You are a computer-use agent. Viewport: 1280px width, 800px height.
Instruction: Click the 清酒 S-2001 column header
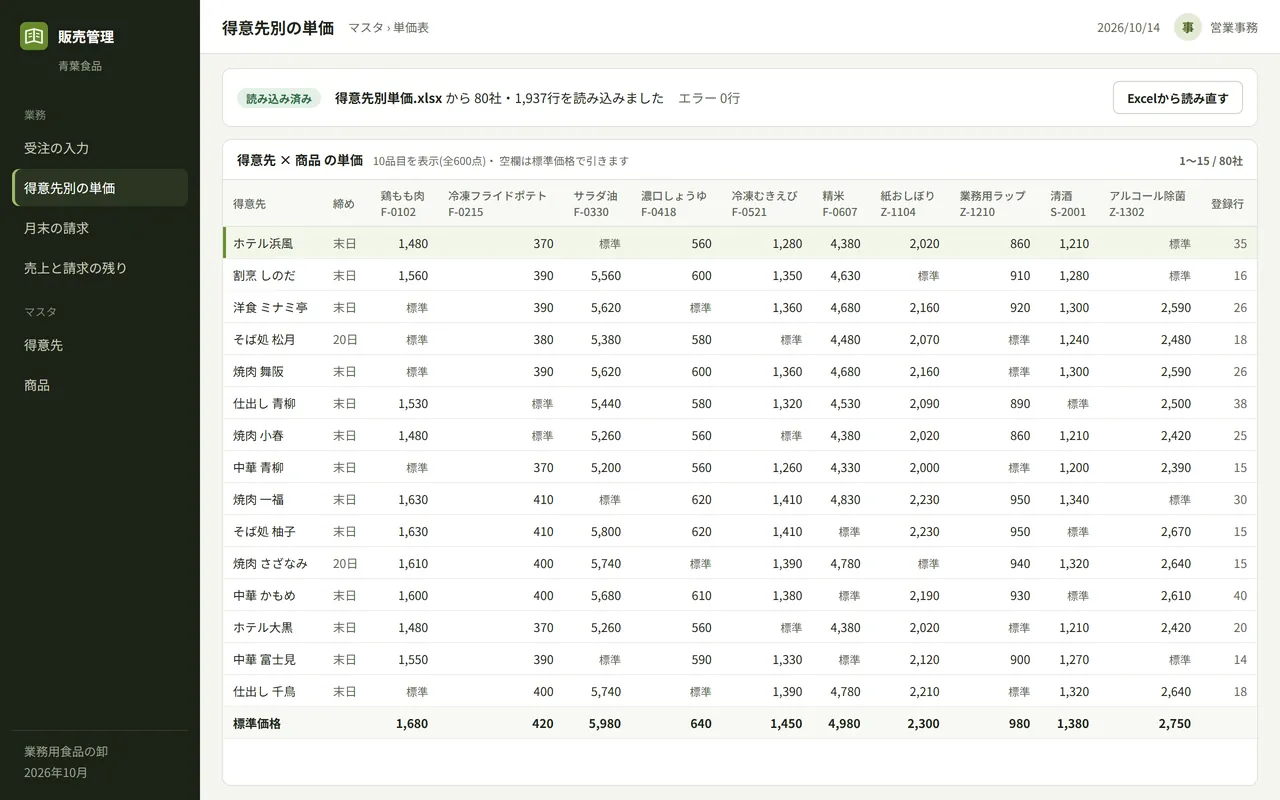1068,203
